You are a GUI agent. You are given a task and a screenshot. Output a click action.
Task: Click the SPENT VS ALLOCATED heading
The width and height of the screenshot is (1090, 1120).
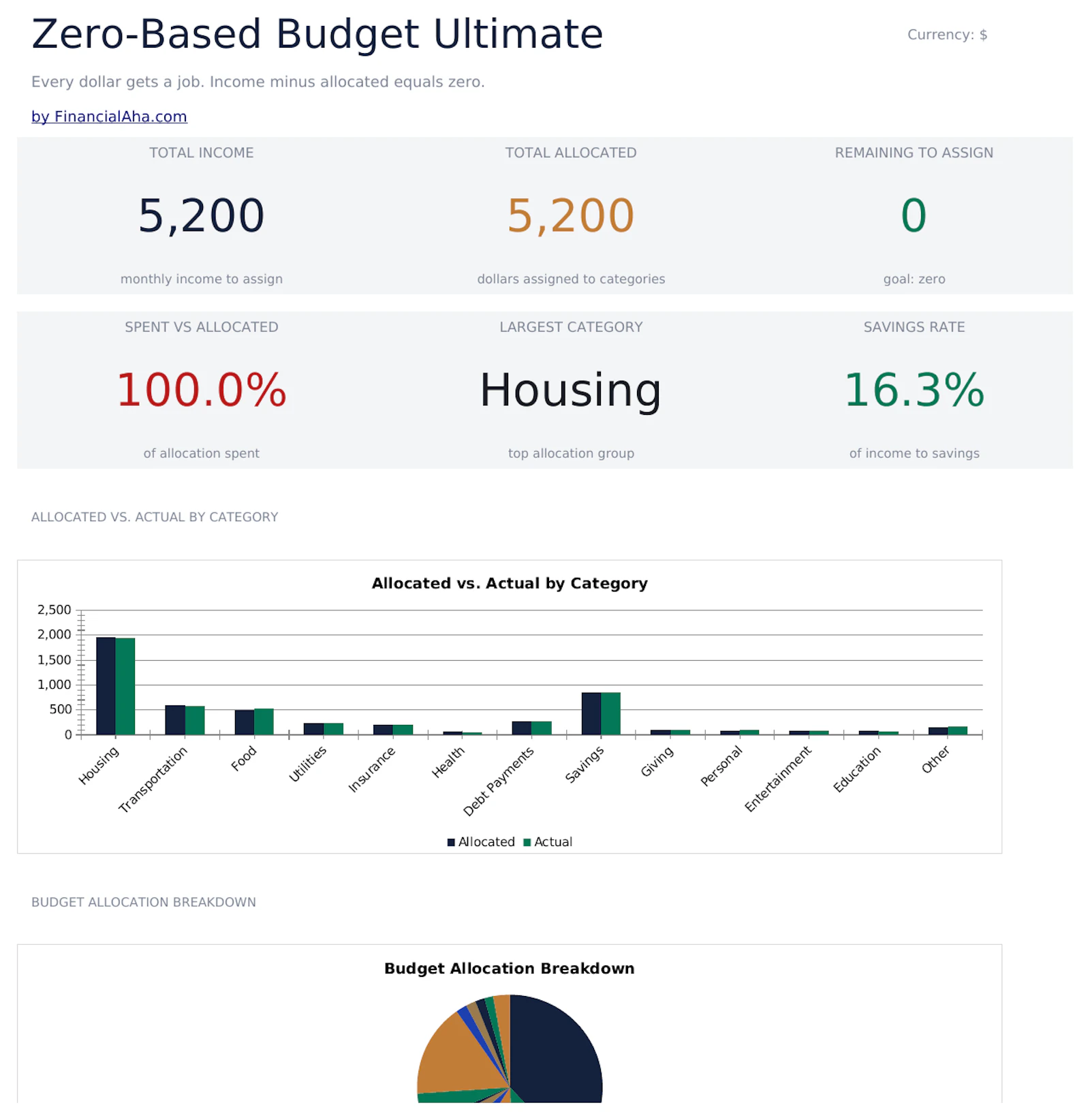(202, 327)
